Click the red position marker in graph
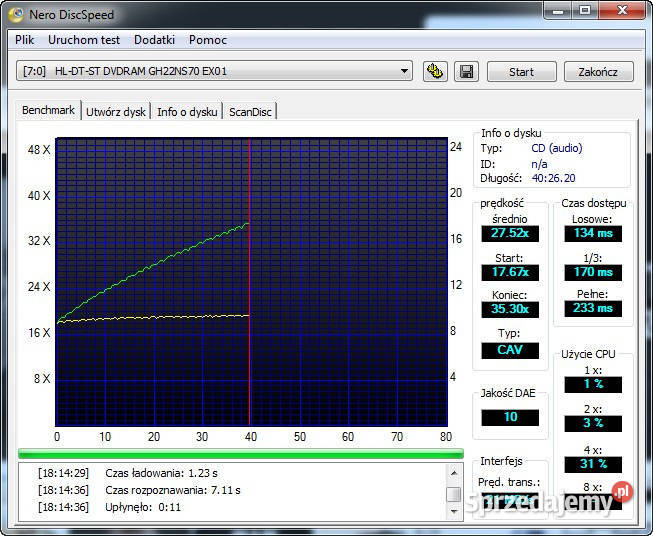 click(x=249, y=282)
